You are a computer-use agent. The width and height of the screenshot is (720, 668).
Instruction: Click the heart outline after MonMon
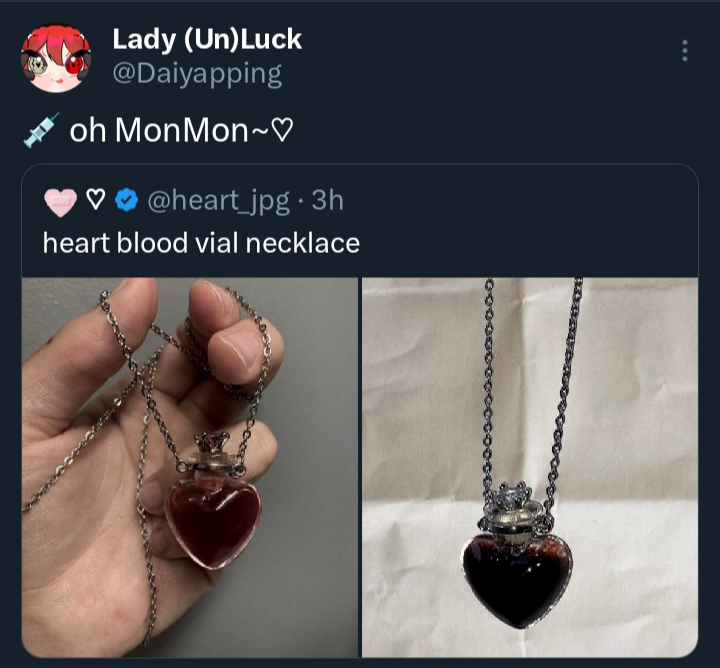[x=281, y=130]
